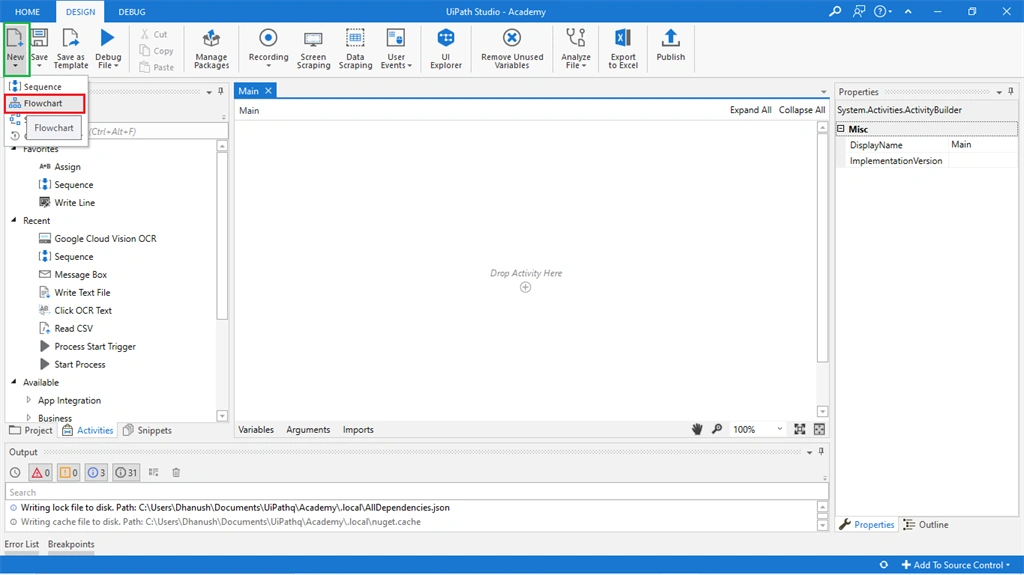
Task: Open Add To Source Control menu
Action: [955, 565]
